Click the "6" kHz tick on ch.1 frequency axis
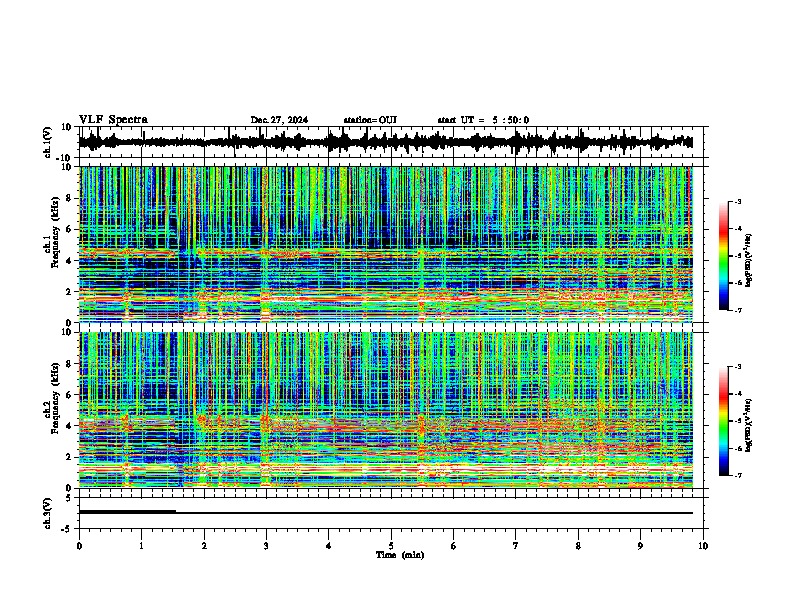This screenshot has width=792, height=612. [x=69, y=229]
